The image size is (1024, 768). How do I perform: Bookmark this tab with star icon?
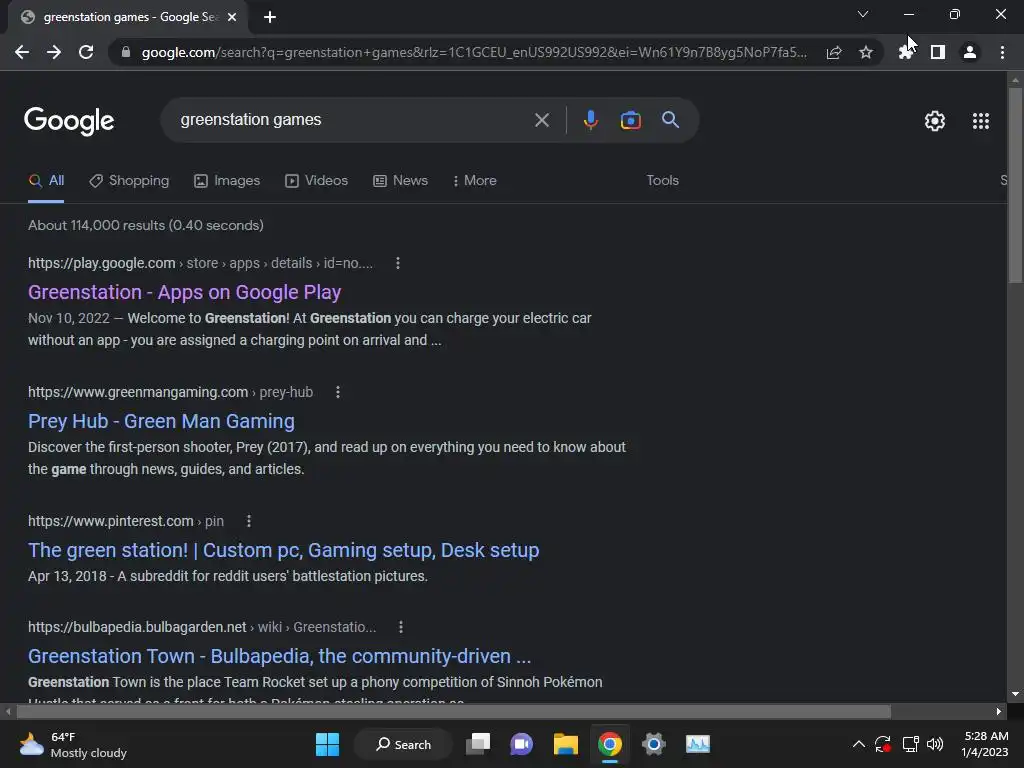point(866,52)
